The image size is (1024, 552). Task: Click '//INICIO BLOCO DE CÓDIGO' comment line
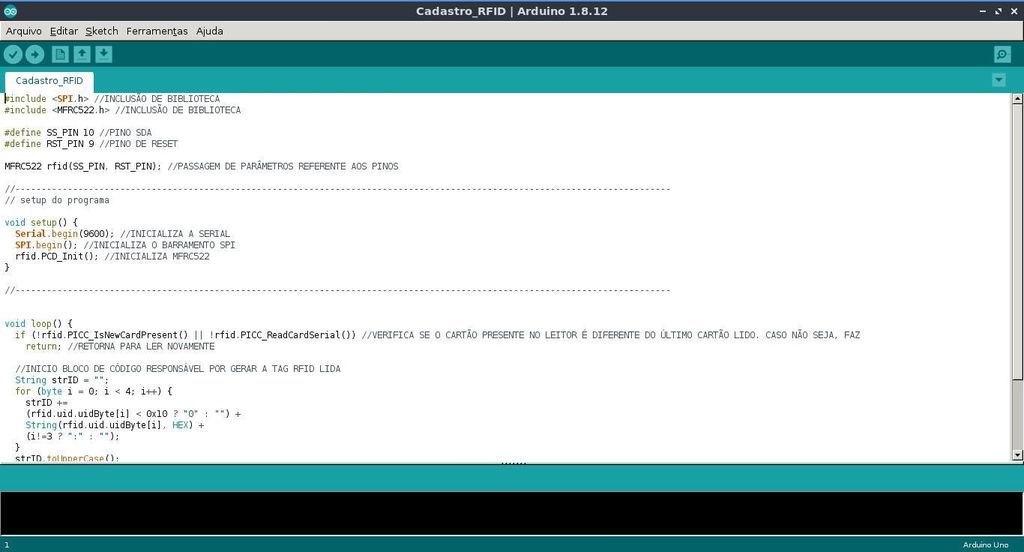[178, 368]
